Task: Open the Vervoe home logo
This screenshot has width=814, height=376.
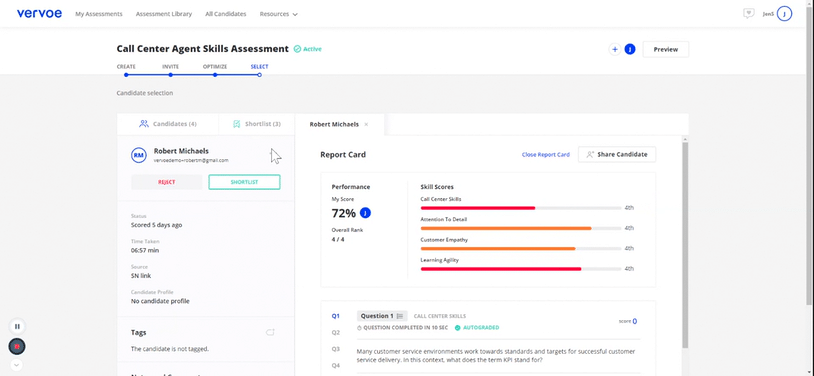Action: point(39,14)
